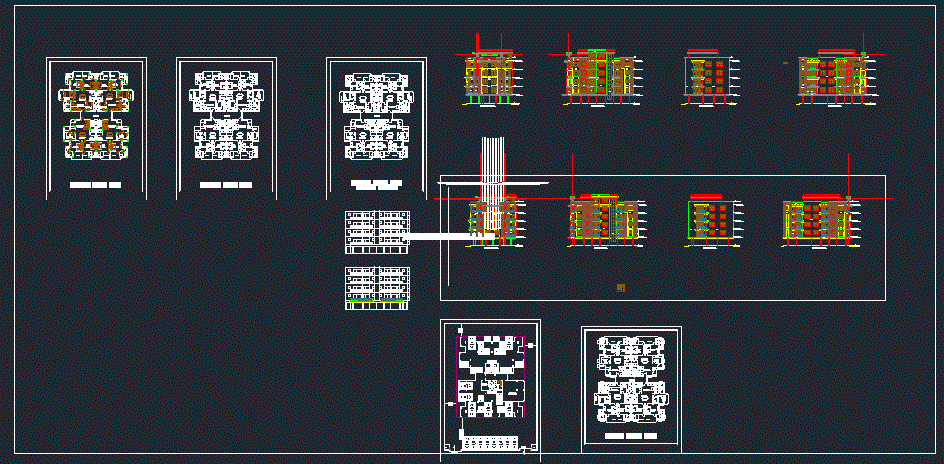Select the second elevation inside the large rectangle
The image size is (944, 464).
point(603,220)
